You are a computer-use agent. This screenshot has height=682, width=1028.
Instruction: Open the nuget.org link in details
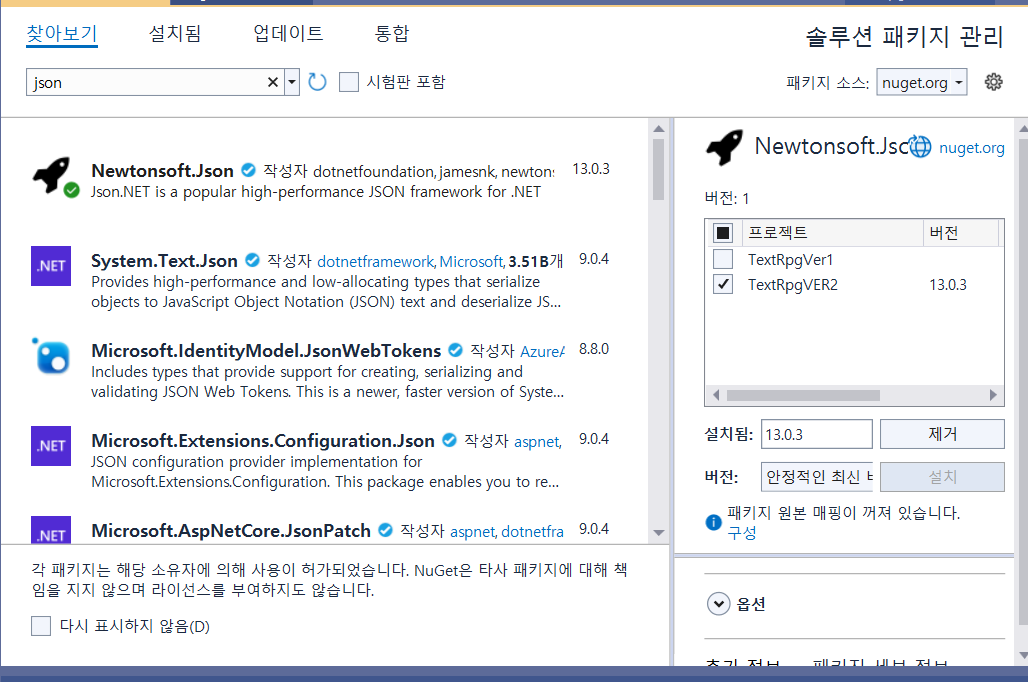tap(972, 148)
